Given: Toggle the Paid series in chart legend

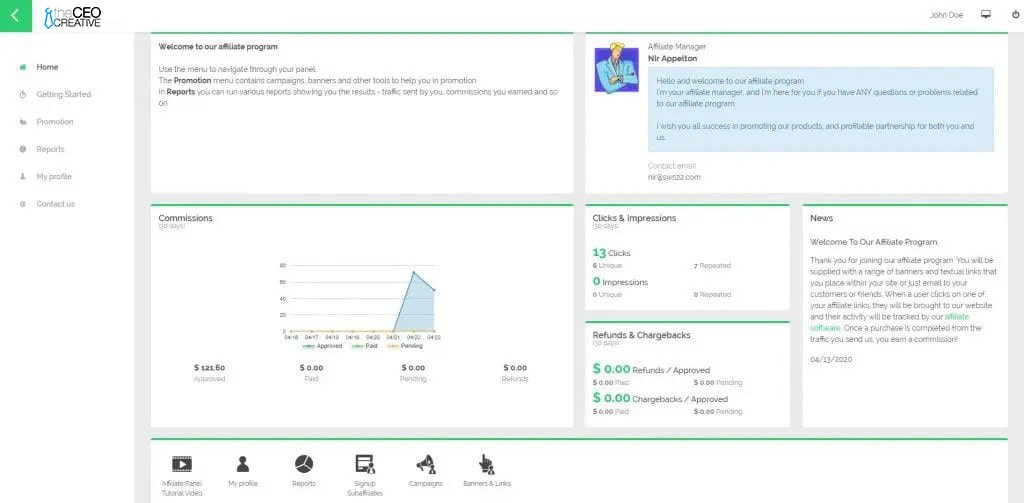Looking at the screenshot, I should click(370, 345).
